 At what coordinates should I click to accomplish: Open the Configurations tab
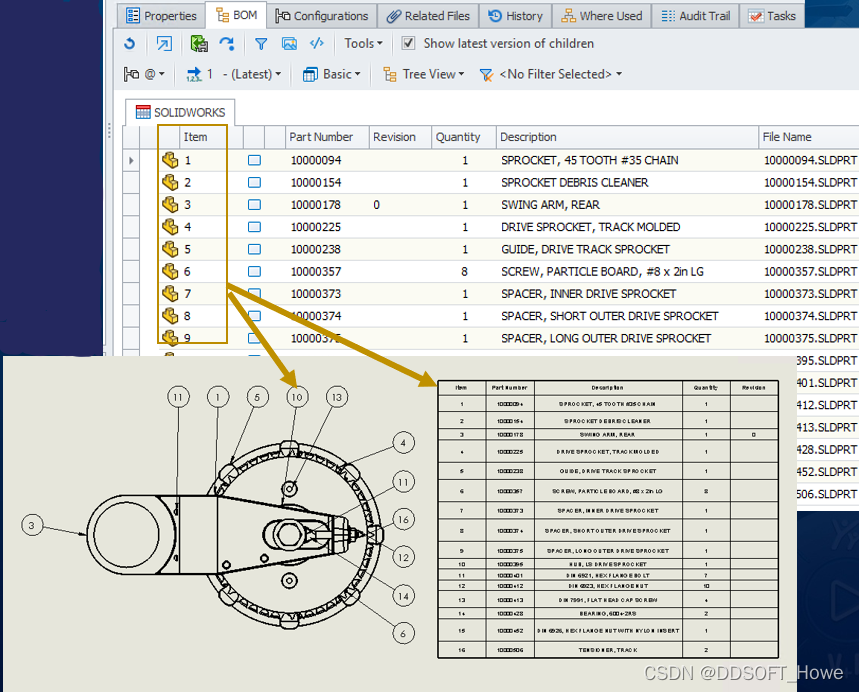pos(322,16)
